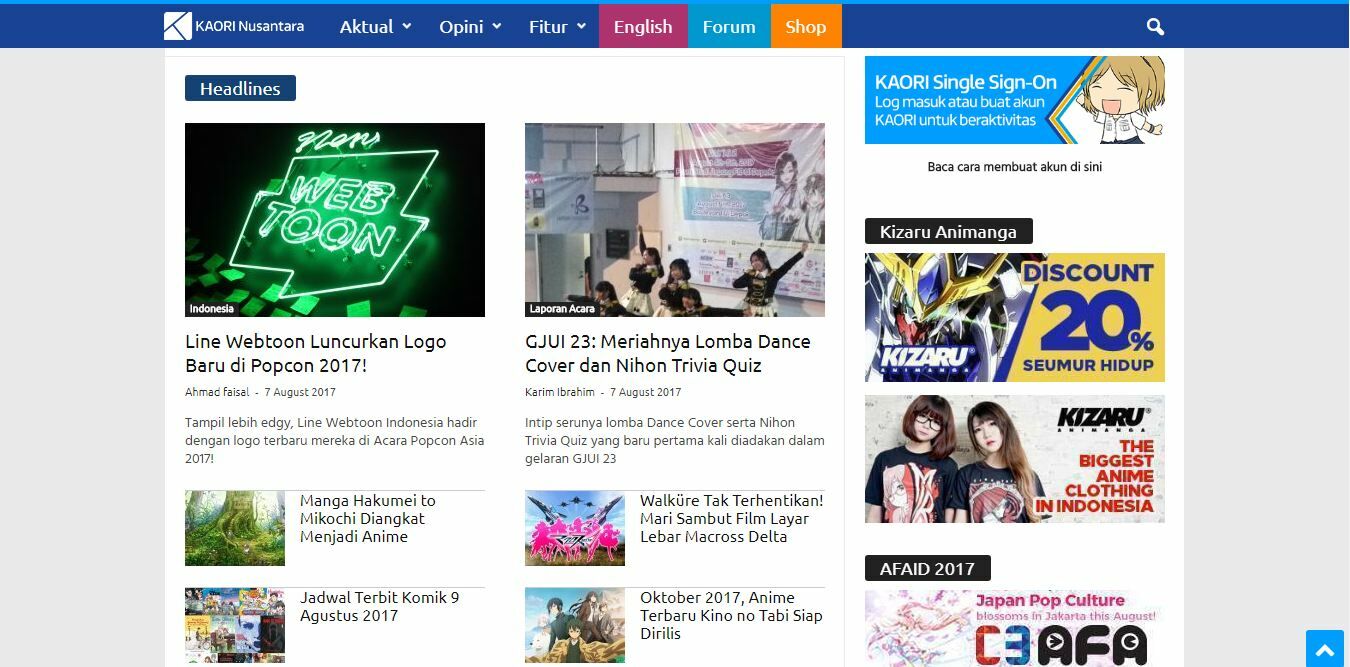Open the Shop menu item
Viewport: 1350px width, 667px height.
click(x=806, y=27)
